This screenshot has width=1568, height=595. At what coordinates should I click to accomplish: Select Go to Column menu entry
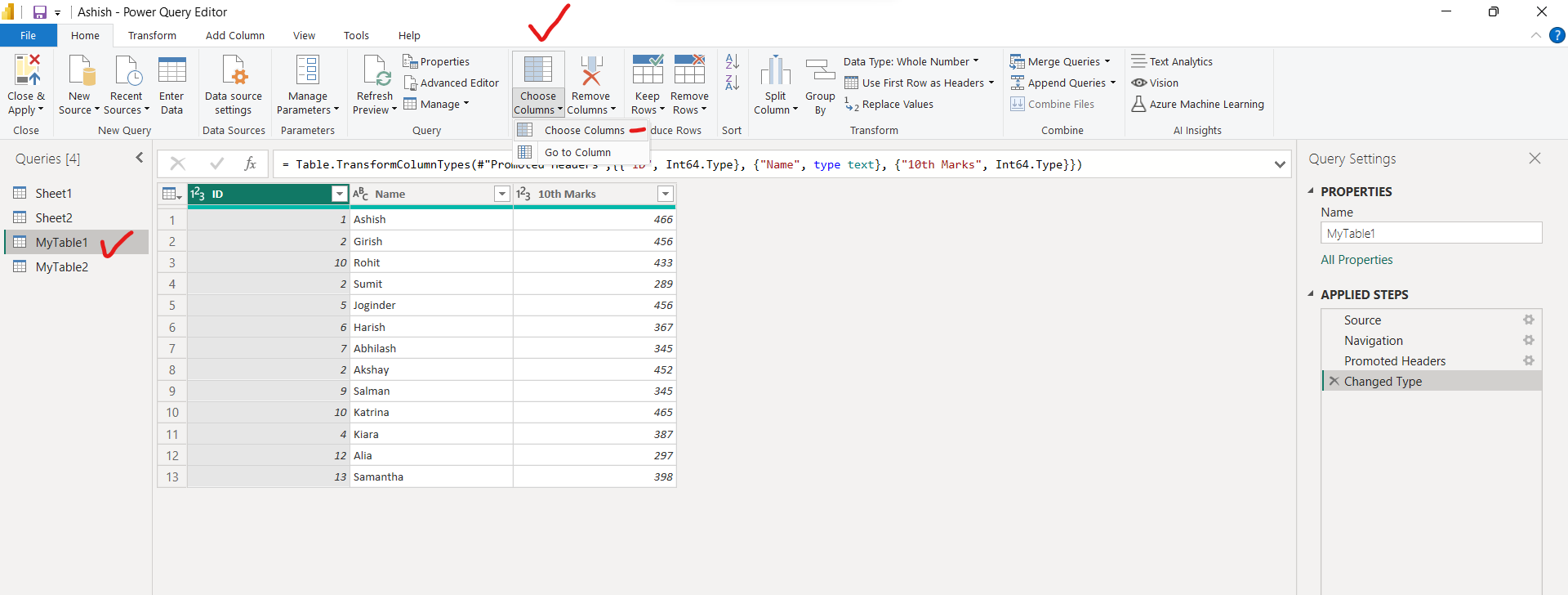coord(577,152)
